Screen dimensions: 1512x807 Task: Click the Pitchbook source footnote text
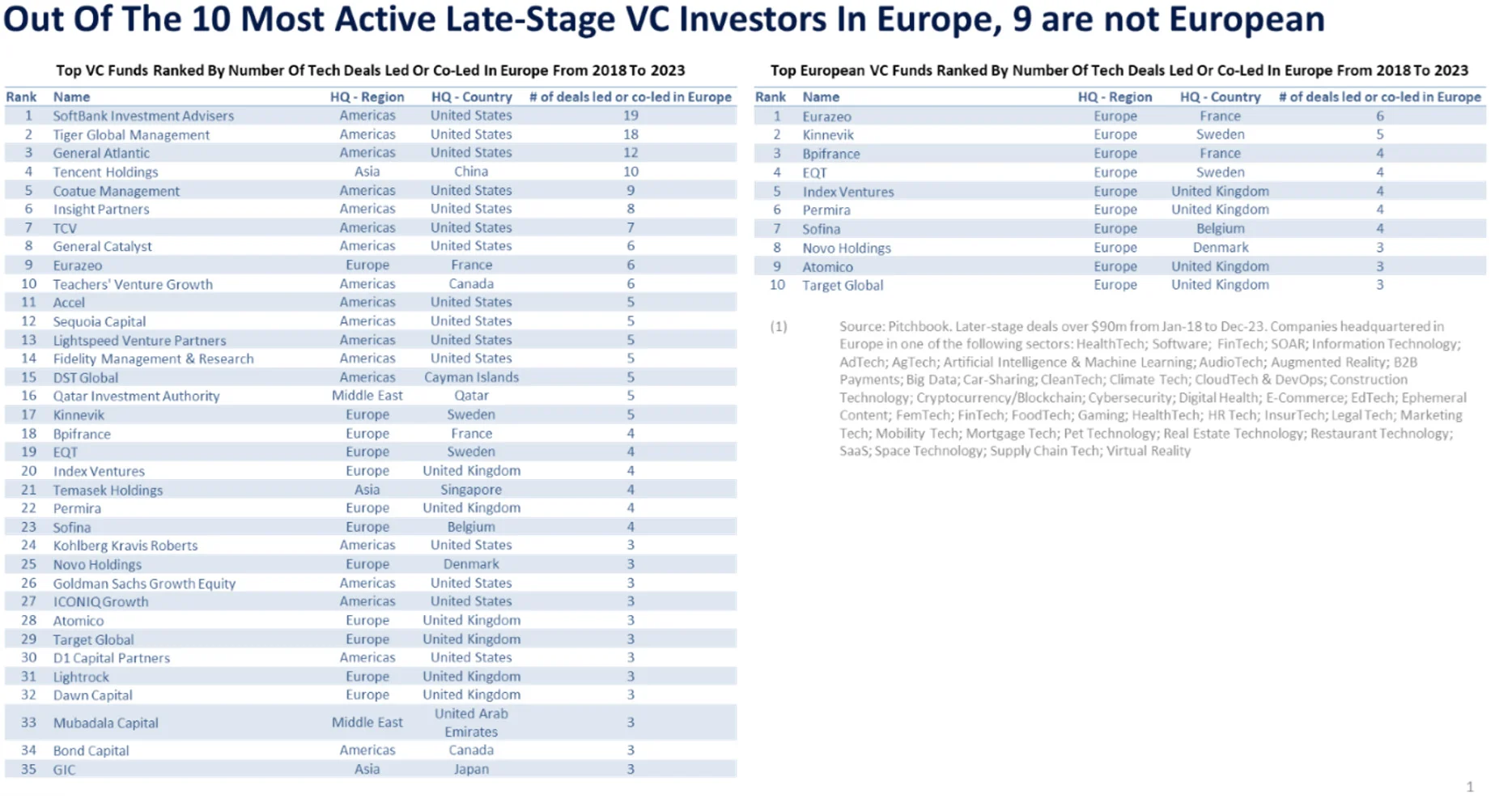click(1153, 389)
